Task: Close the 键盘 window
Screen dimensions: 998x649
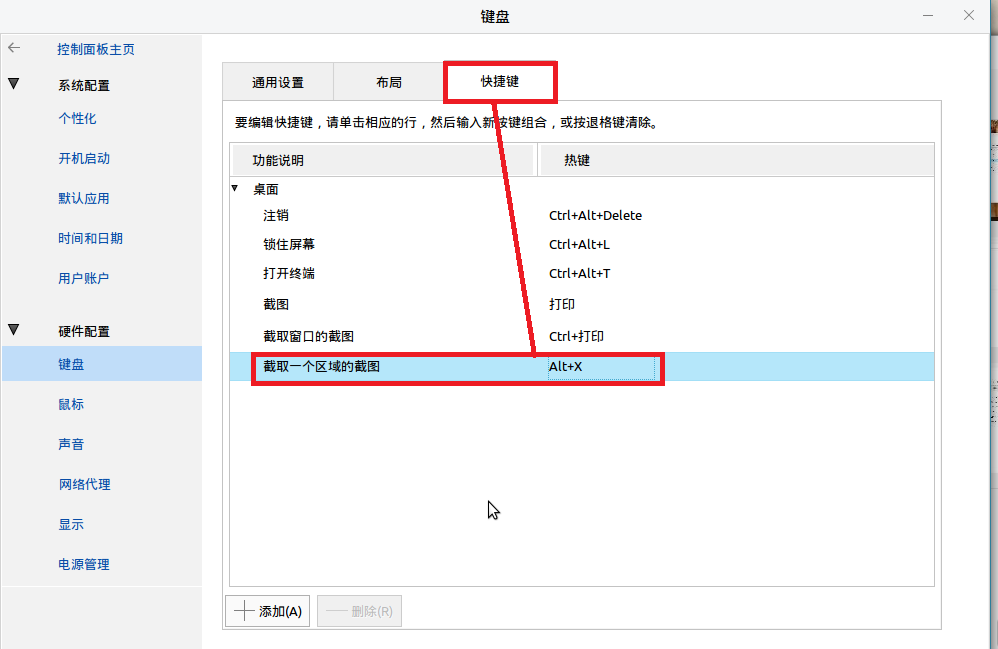Action: click(969, 15)
